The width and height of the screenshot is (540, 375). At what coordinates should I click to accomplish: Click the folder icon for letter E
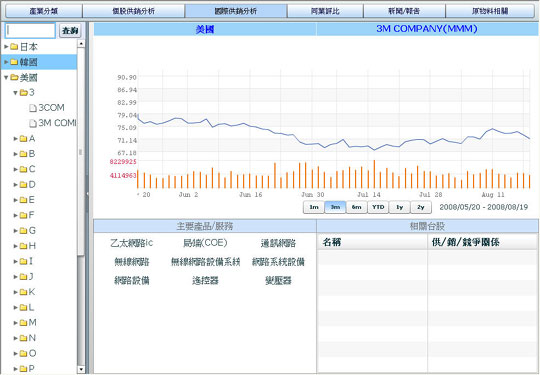[x=23, y=200]
